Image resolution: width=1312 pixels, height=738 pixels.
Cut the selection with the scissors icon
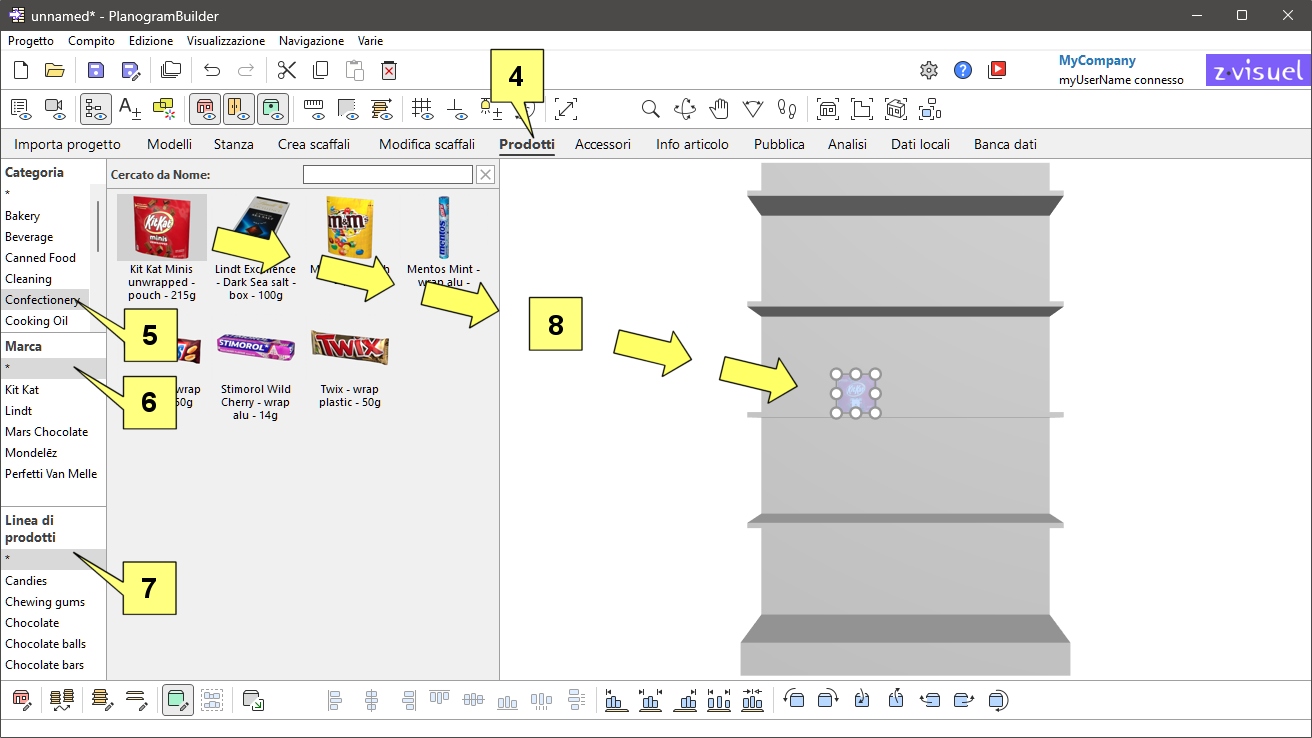click(287, 70)
